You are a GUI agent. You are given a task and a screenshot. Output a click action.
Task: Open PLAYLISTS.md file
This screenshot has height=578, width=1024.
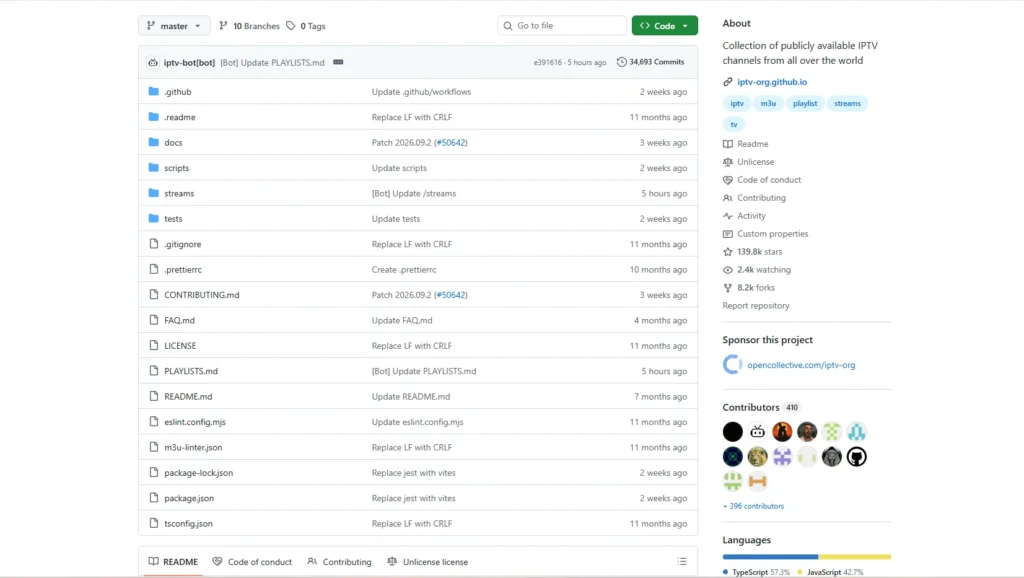(x=191, y=371)
